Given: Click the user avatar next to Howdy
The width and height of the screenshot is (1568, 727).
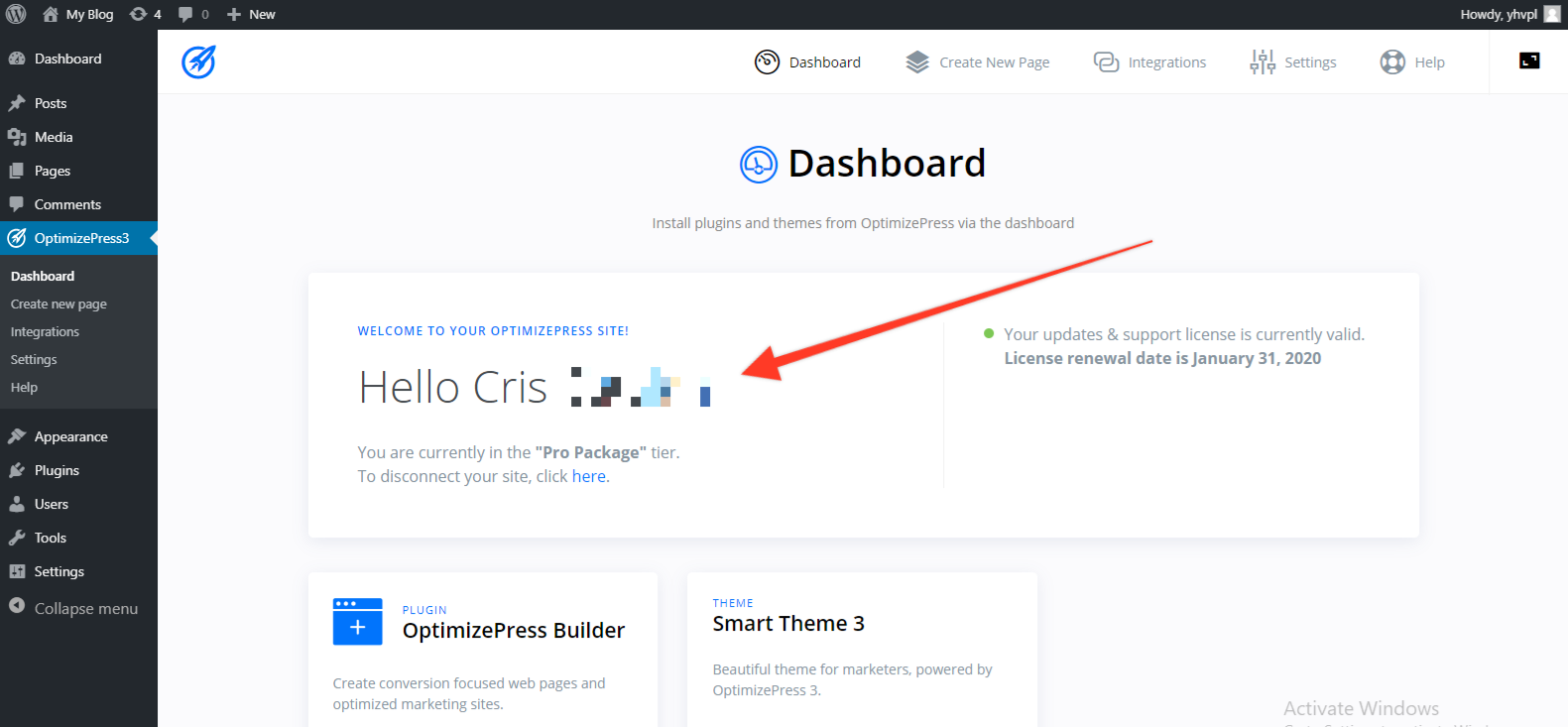Looking at the screenshot, I should coord(1552,14).
